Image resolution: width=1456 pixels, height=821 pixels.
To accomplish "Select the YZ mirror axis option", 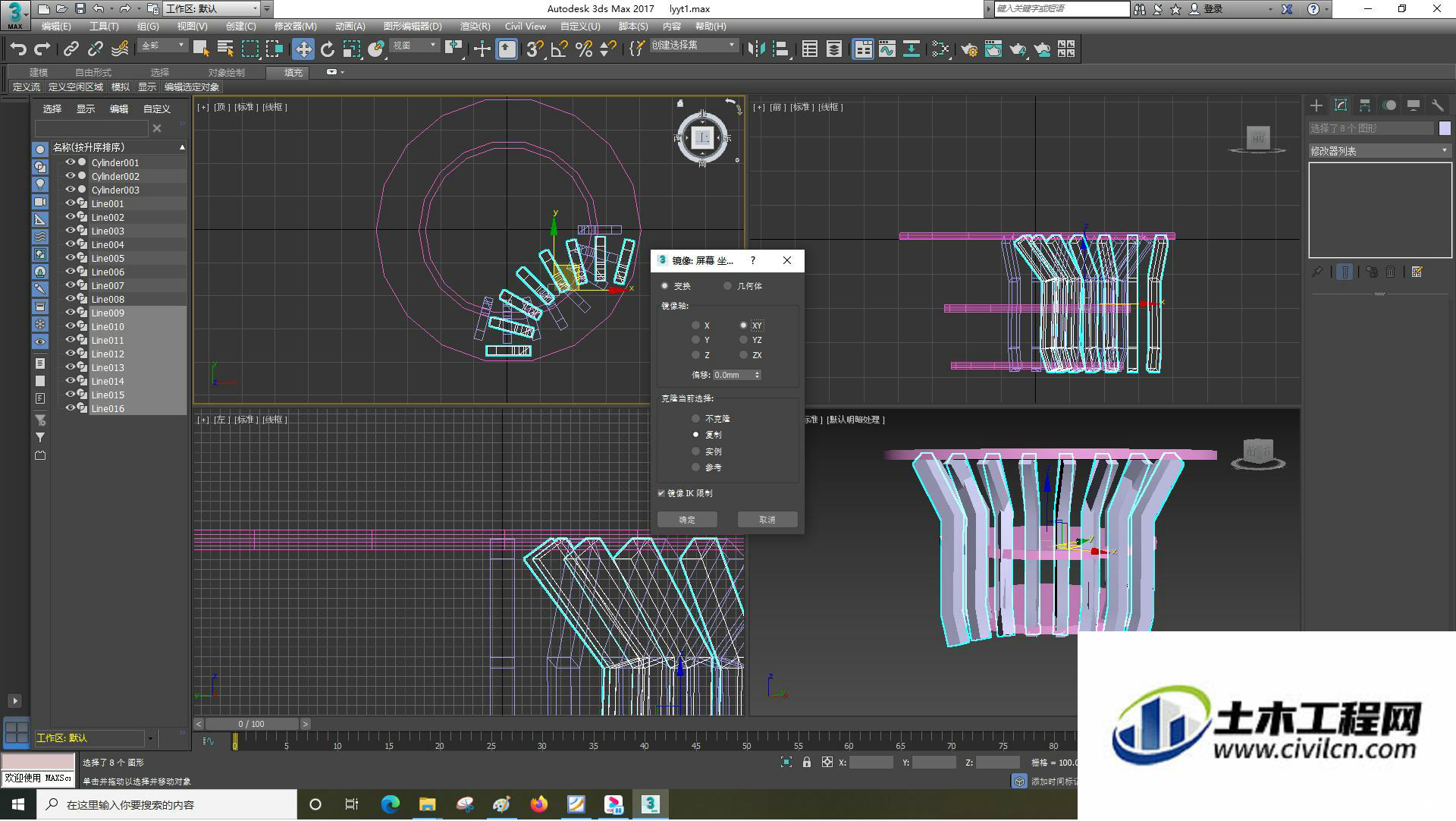I will (743, 340).
